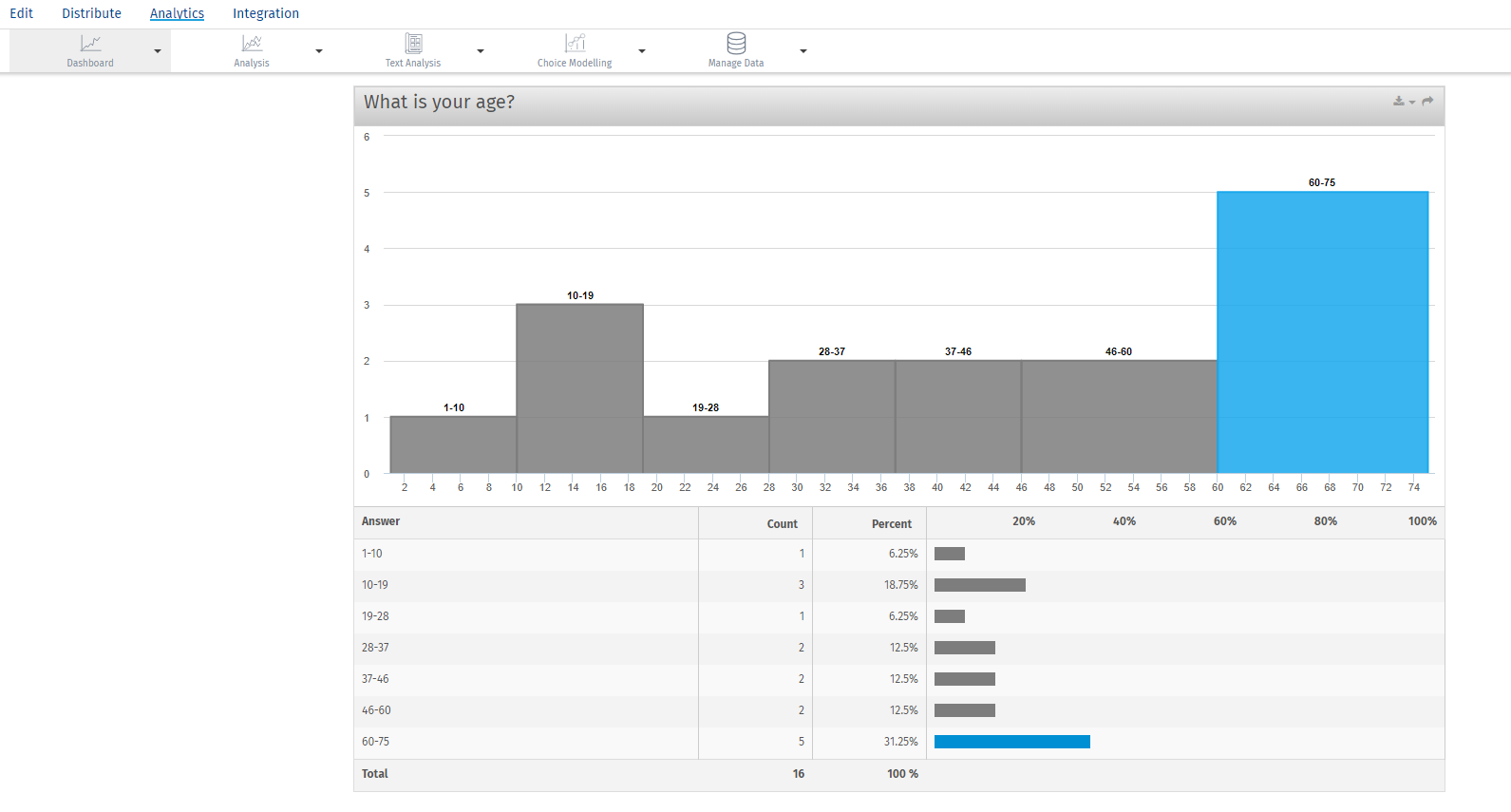Click the gray 10-19 histogram bar

(580, 388)
